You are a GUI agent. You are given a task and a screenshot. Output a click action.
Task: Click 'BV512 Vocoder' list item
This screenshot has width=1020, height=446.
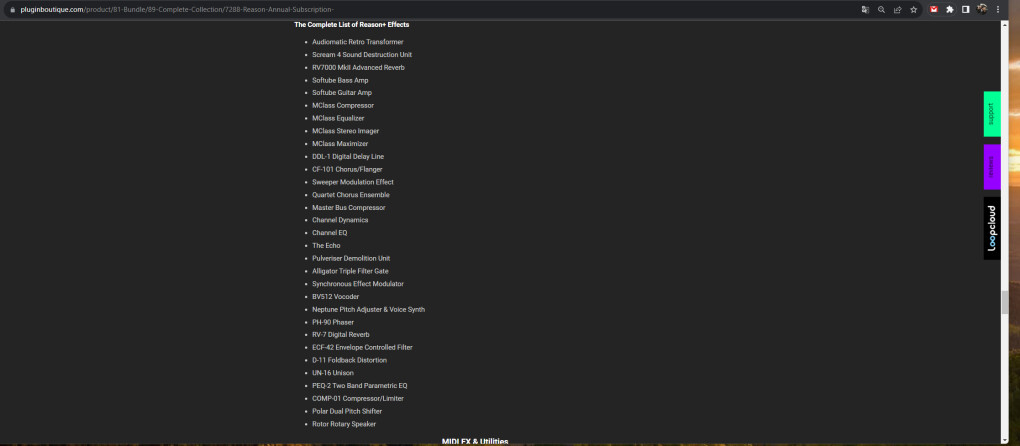click(336, 296)
